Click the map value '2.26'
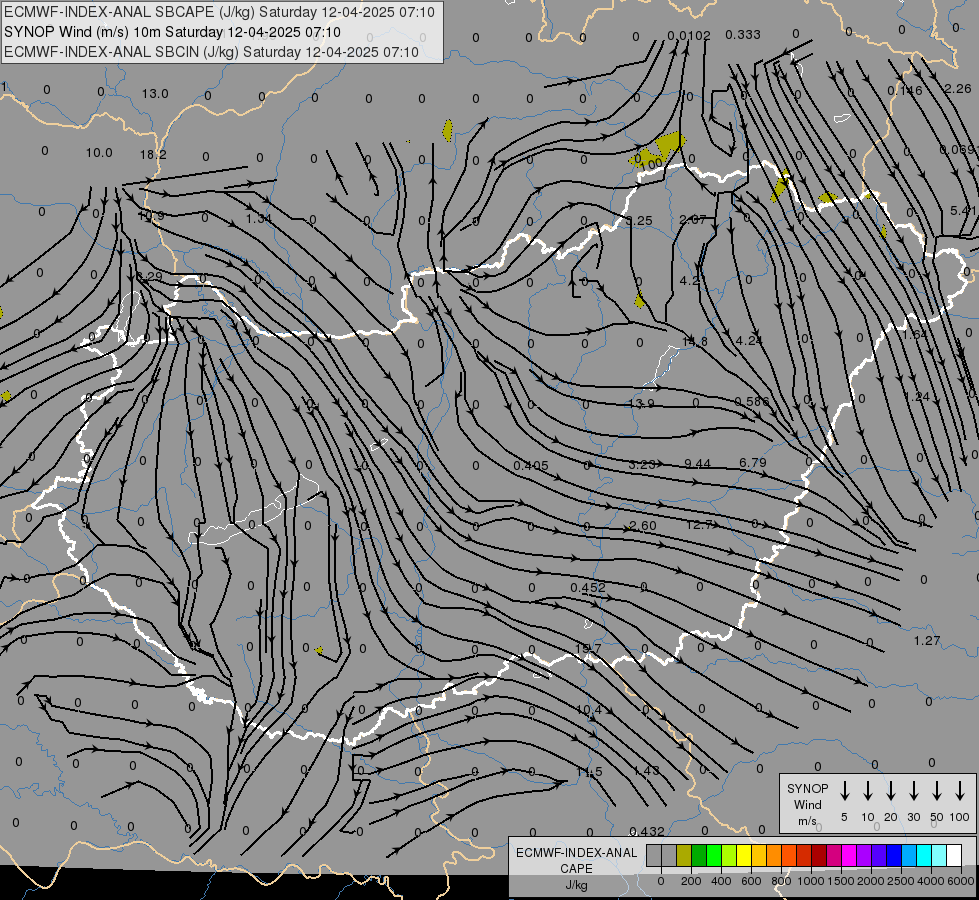This screenshot has width=979, height=900. pyautogui.click(x=958, y=89)
